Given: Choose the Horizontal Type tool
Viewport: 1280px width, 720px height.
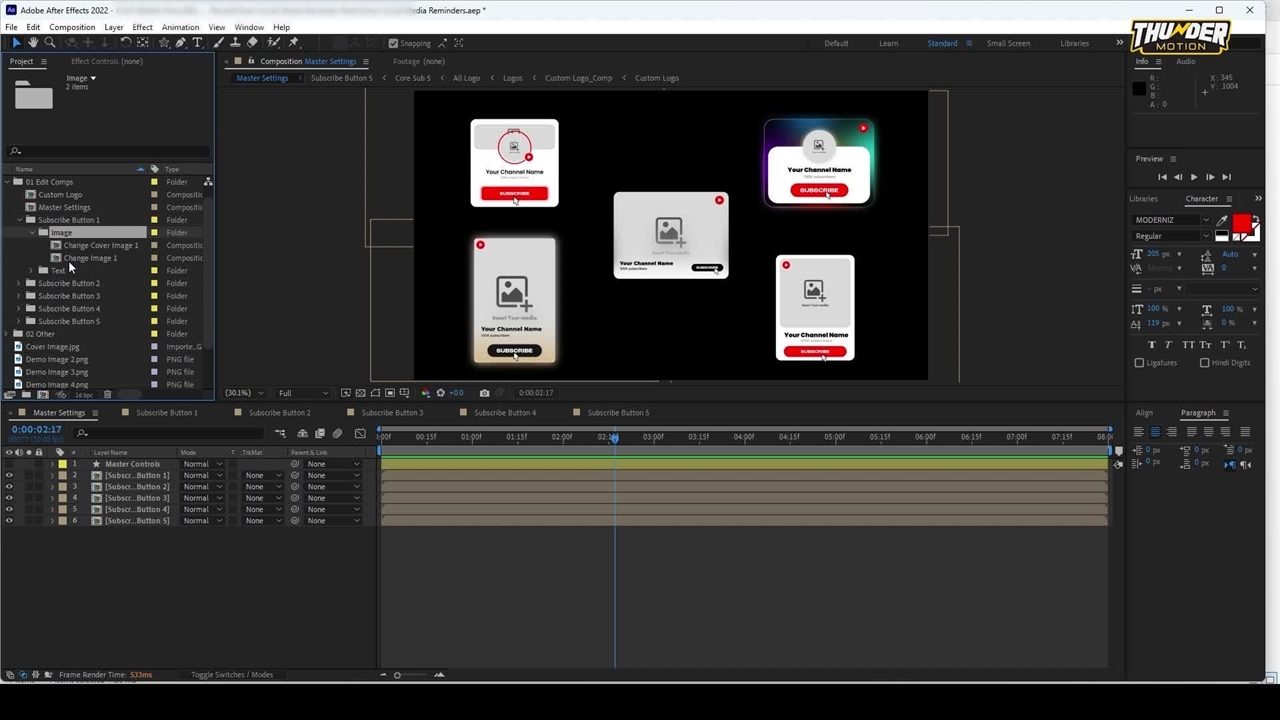Looking at the screenshot, I should pyautogui.click(x=198, y=43).
